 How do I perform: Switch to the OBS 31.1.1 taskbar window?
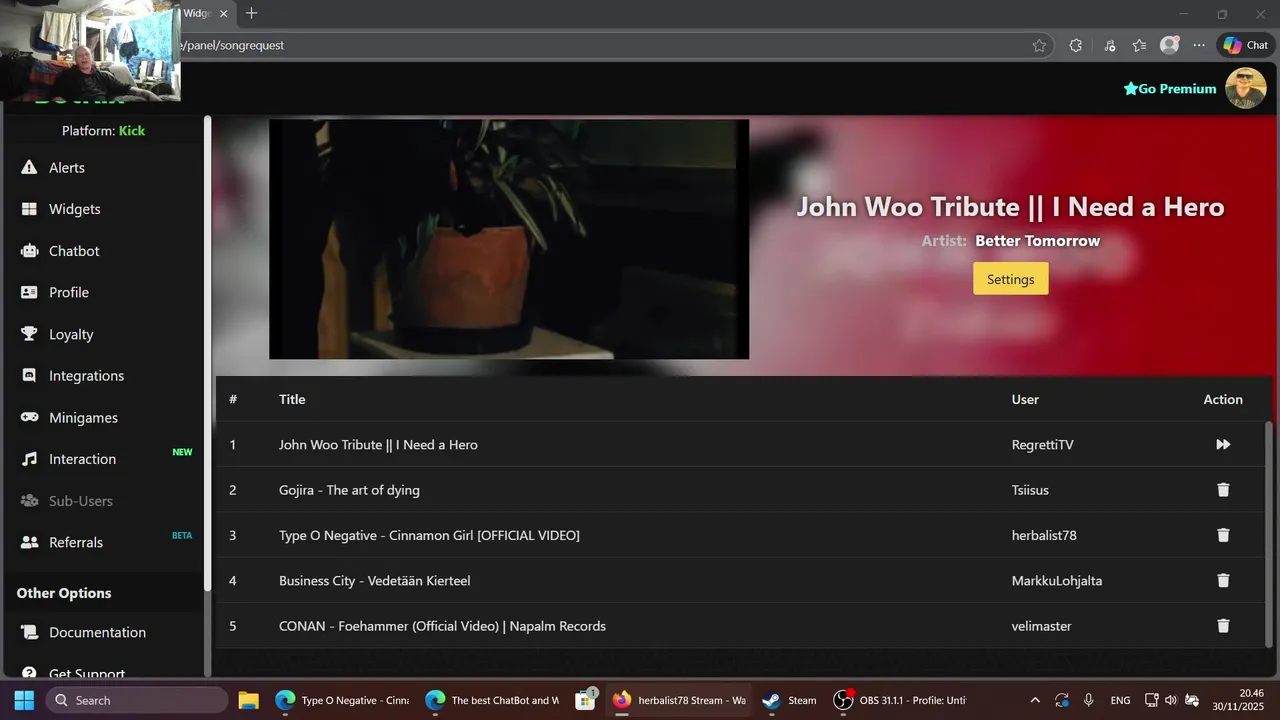coord(900,700)
